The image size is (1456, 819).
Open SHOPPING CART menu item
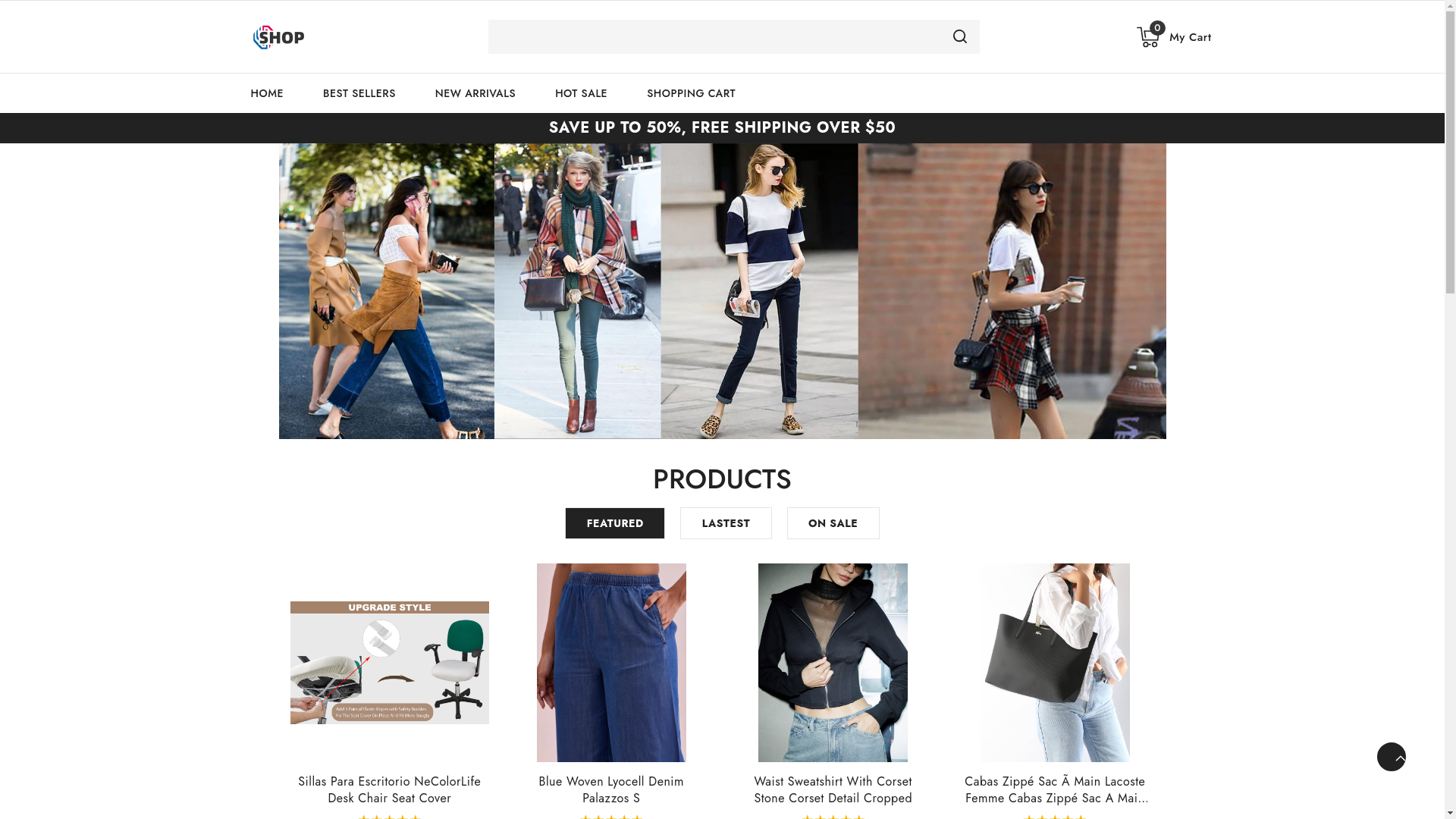click(x=691, y=93)
